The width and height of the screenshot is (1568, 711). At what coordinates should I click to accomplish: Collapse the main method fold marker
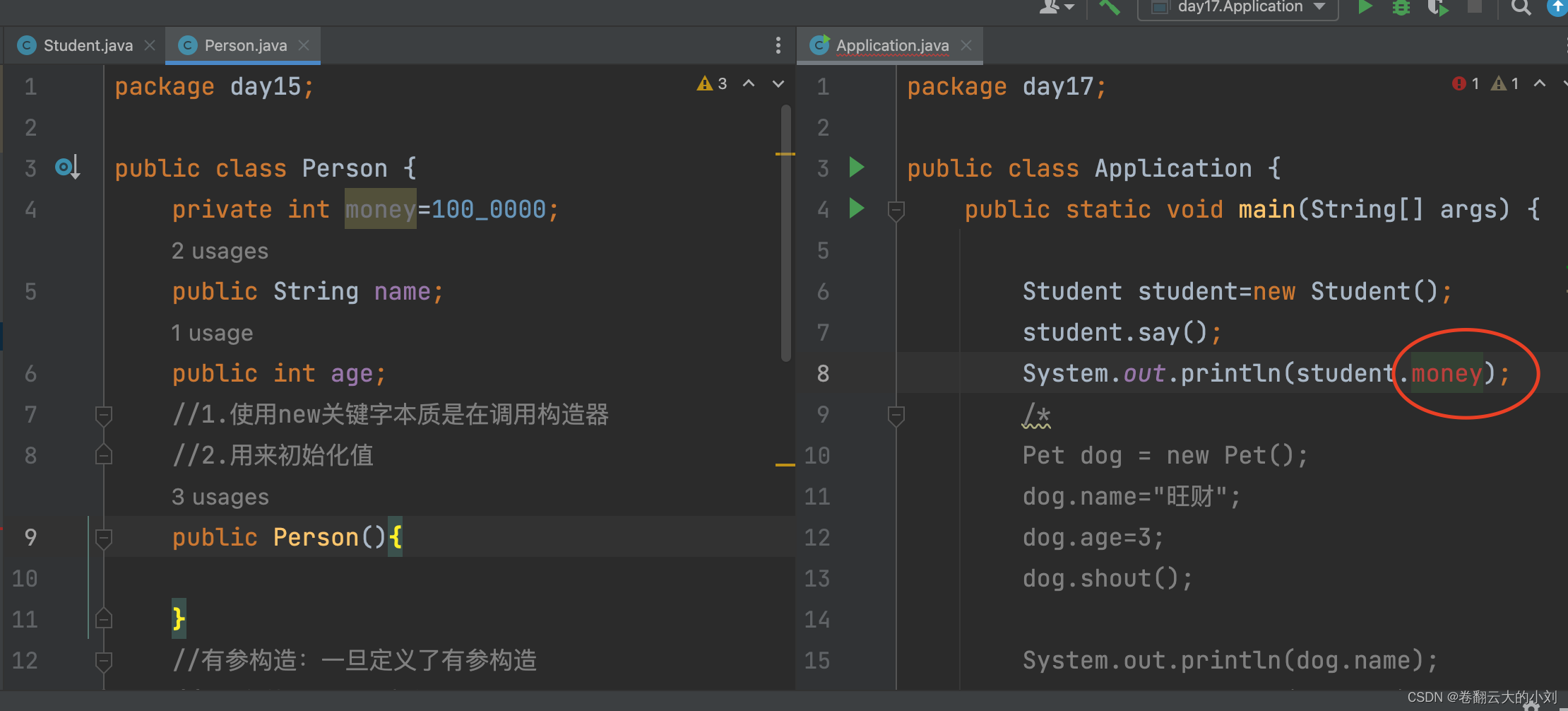(x=896, y=210)
